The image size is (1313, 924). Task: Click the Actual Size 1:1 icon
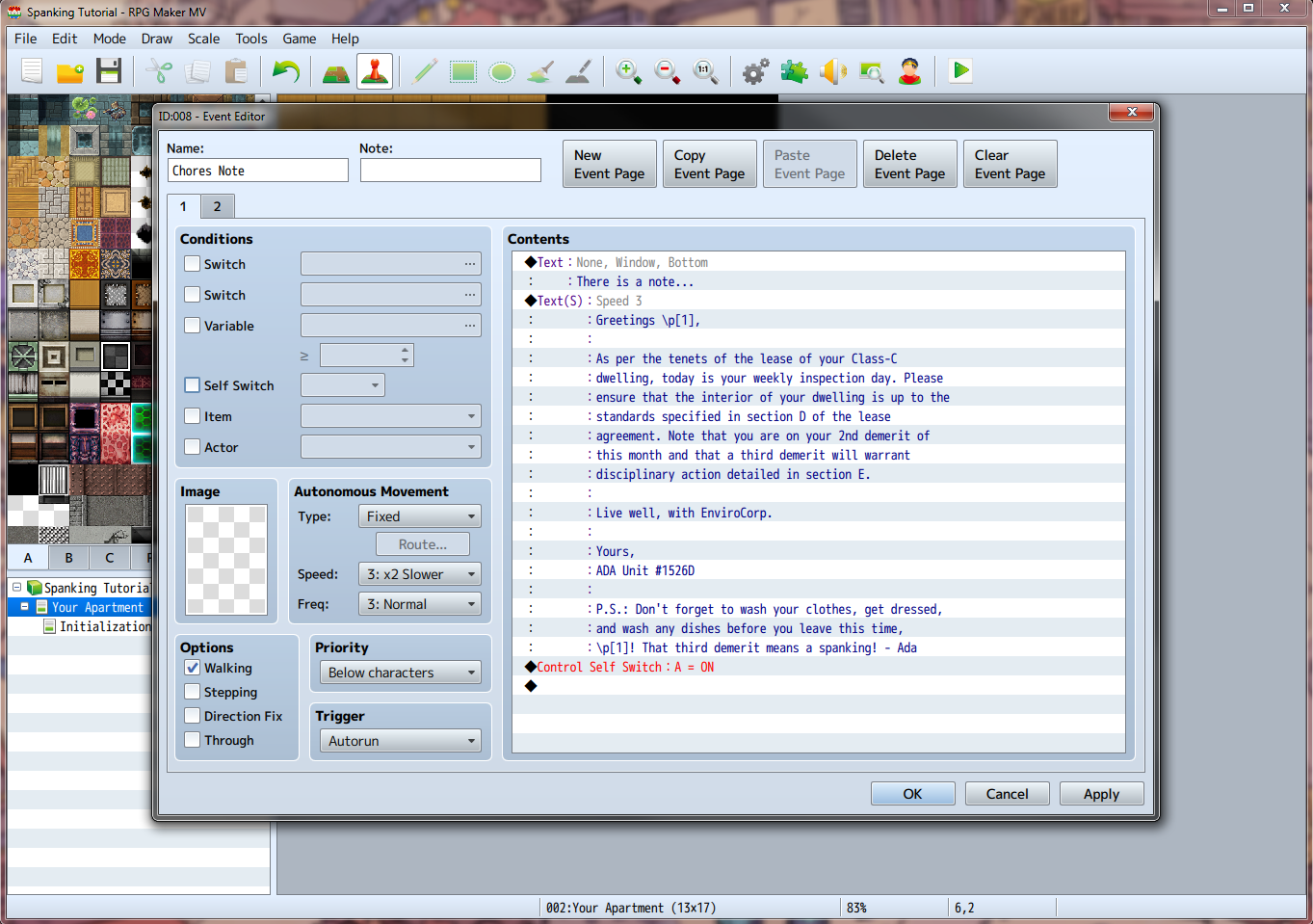pyautogui.click(x=706, y=71)
